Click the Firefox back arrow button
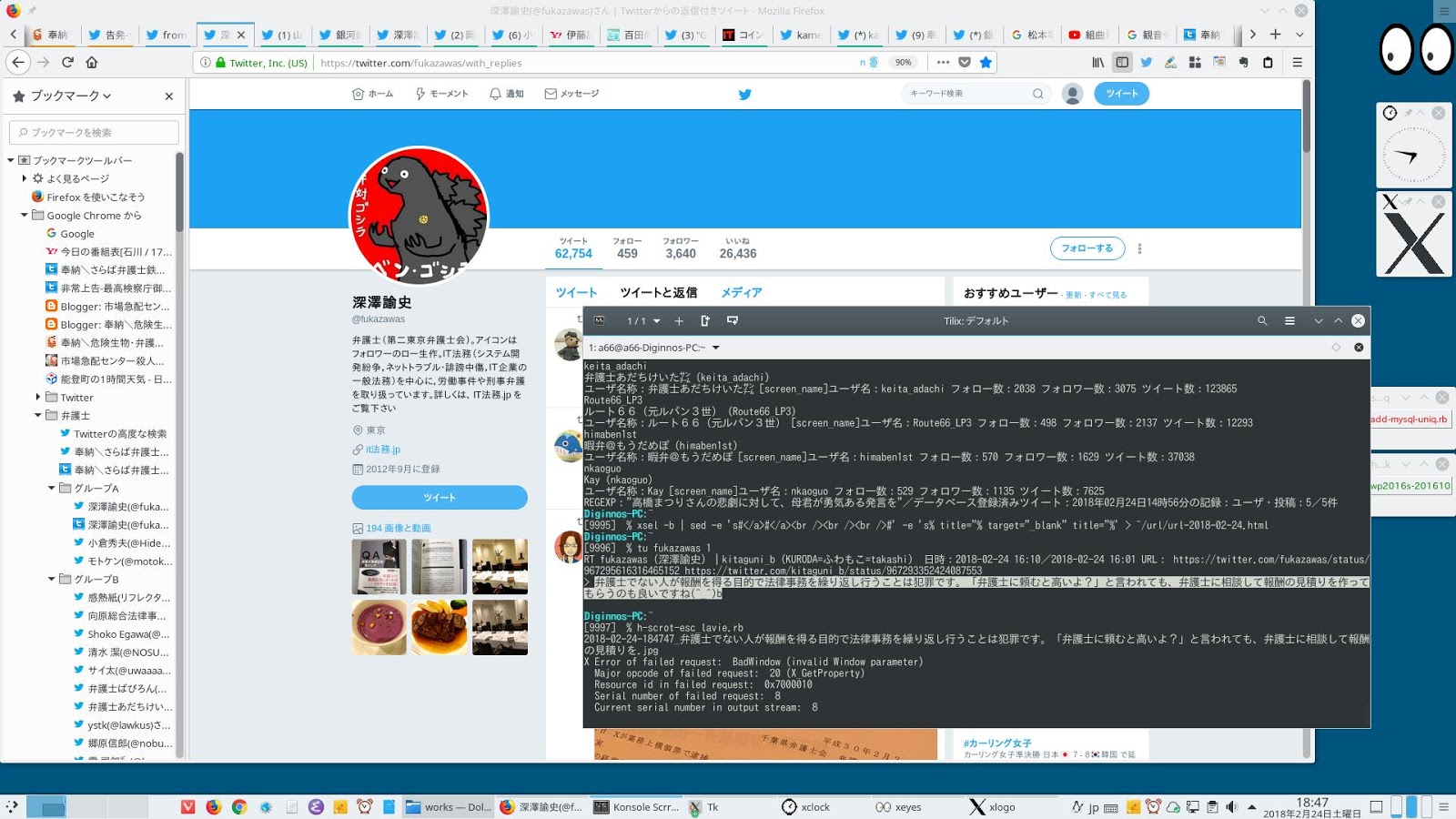 coord(19,62)
